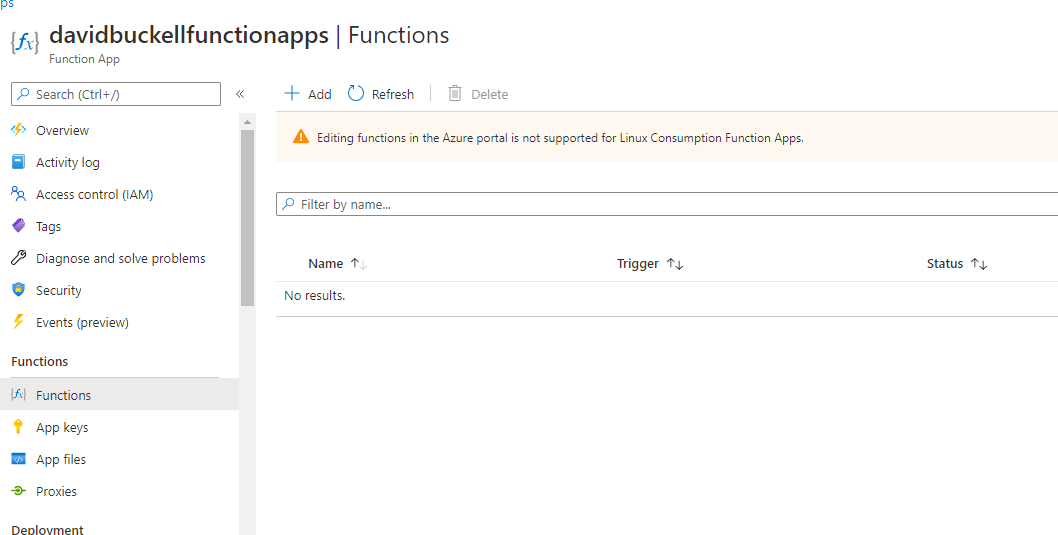Click the sidebar scrollbar thumb
This screenshot has height=535, width=1058.
click(x=247, y=217)
